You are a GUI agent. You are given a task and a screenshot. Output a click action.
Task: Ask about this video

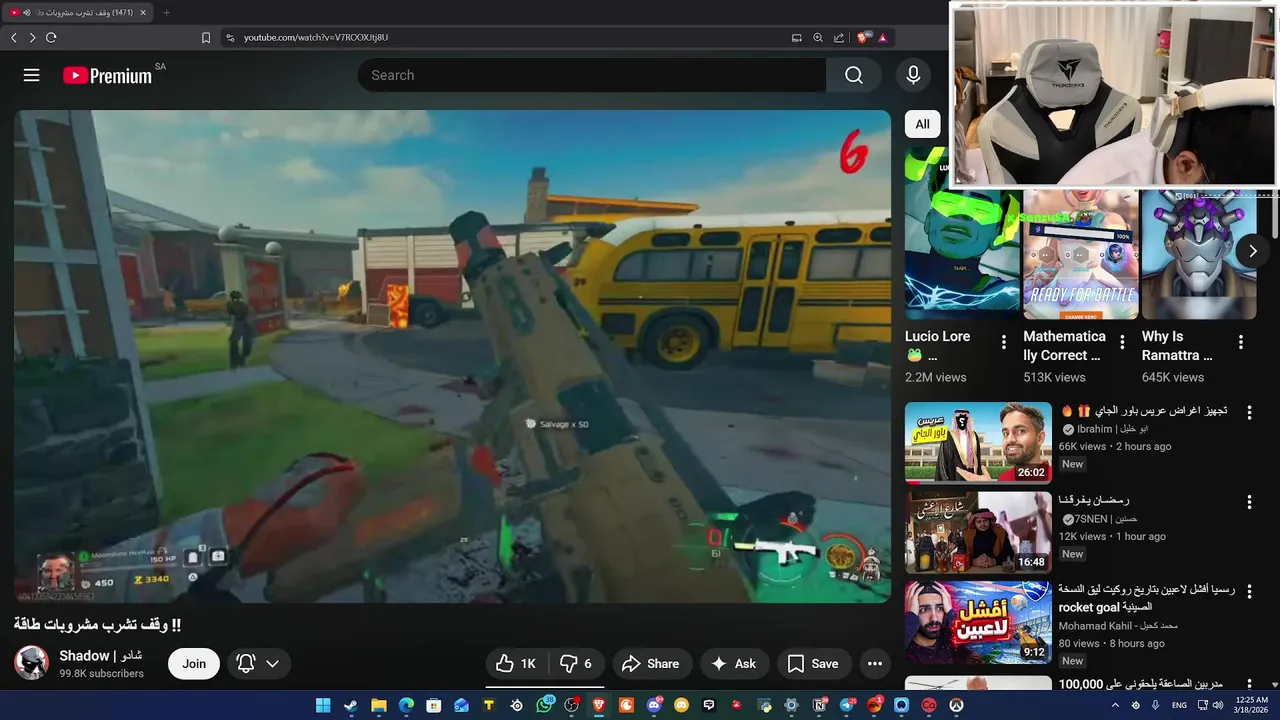tap(733, 663)
